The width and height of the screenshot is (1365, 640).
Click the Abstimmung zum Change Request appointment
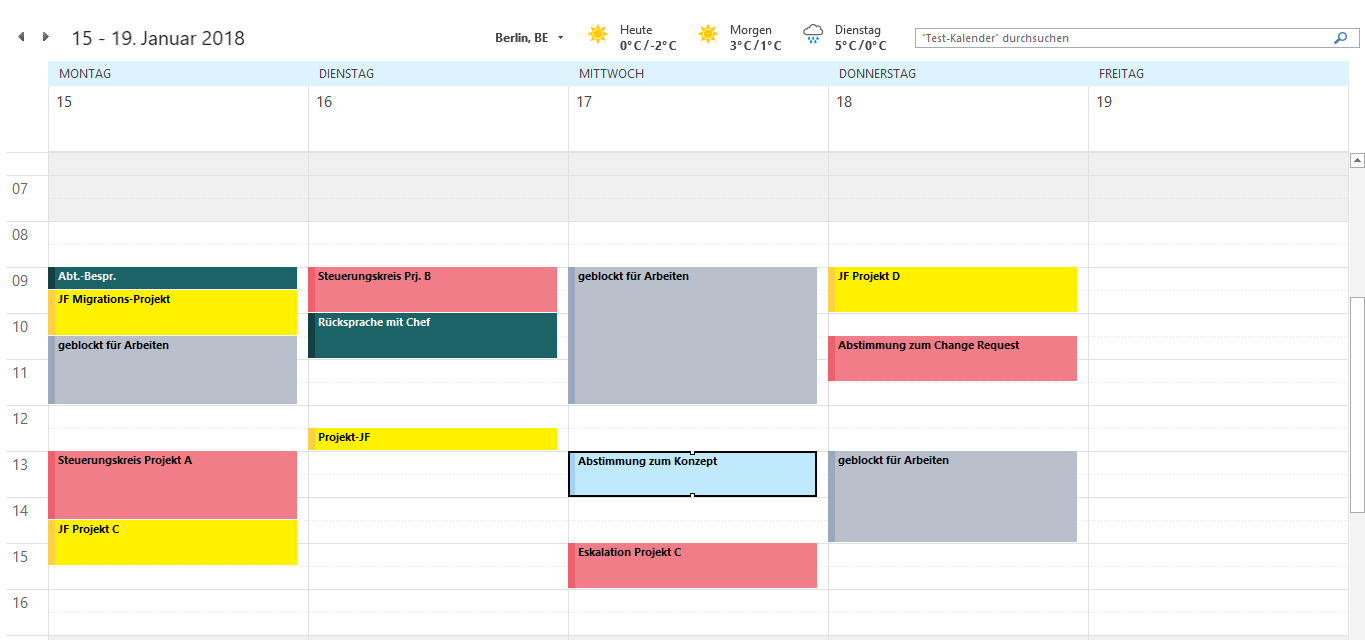point(952,358)
